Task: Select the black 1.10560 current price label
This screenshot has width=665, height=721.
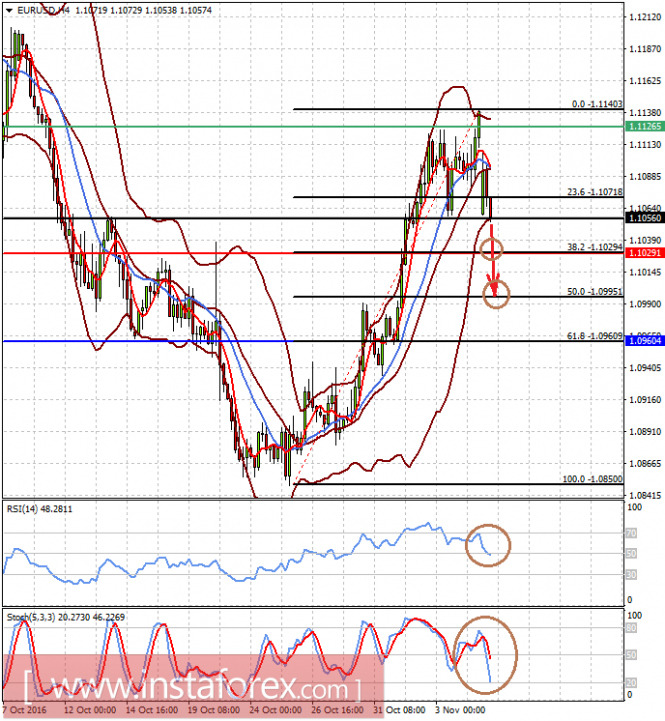Action: pyautogui.click(x=645, y=218)
